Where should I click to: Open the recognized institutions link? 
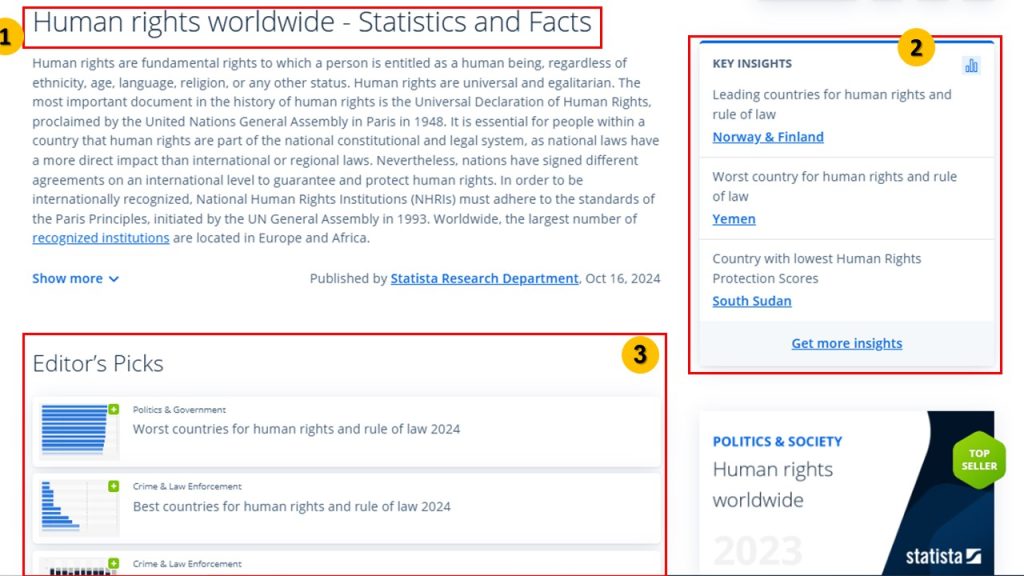(x=101, y=238)
